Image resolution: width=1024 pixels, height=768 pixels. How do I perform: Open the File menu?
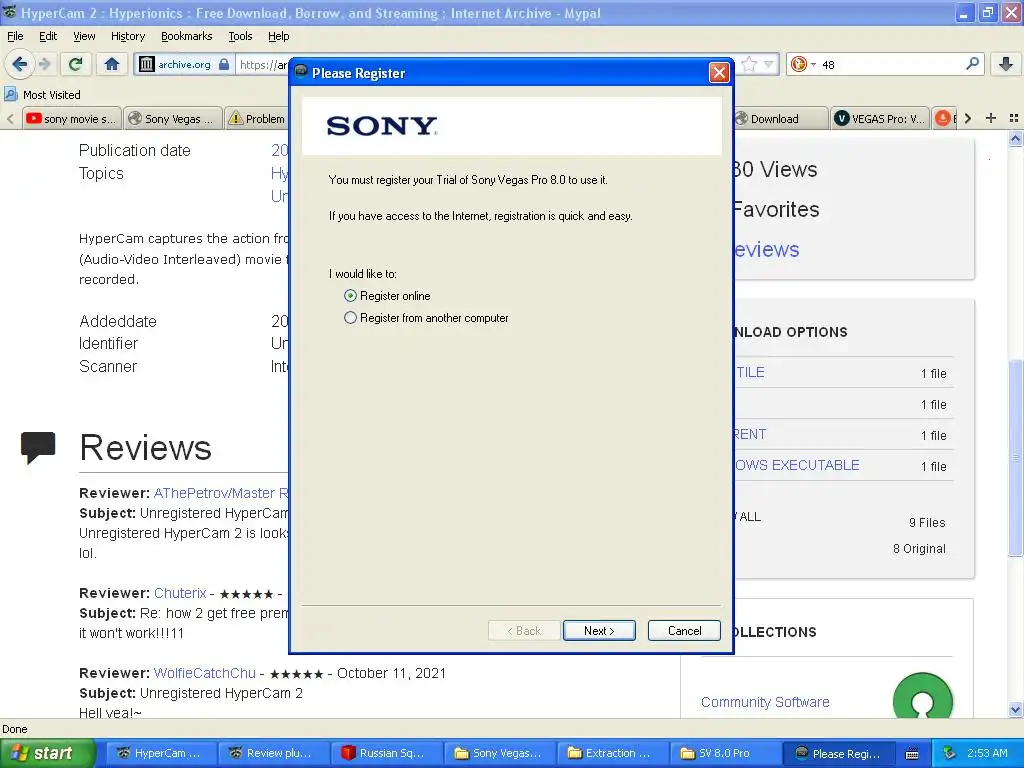pos(15,36)
